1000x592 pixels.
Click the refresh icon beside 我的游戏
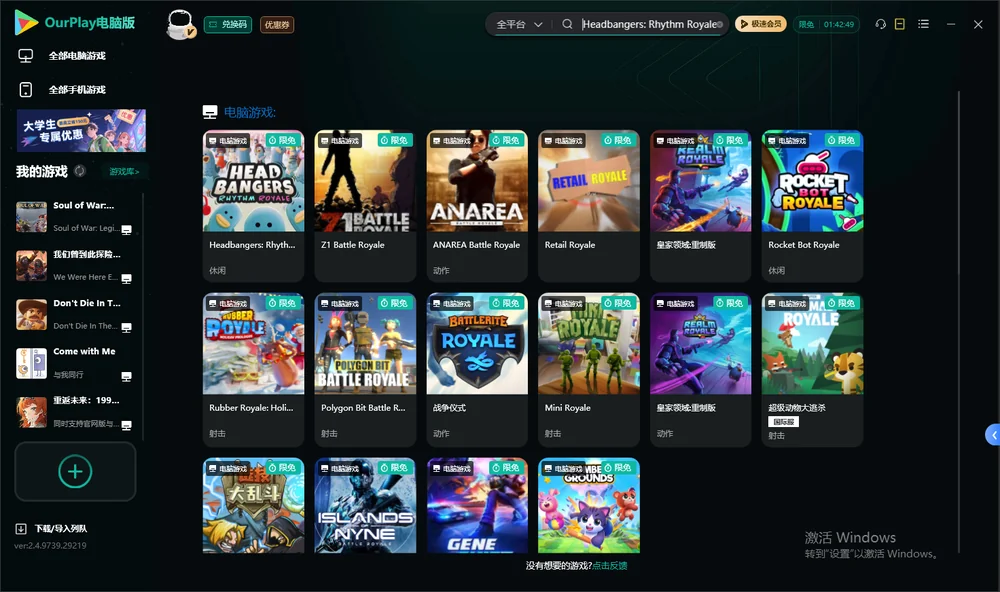(80, 171)
